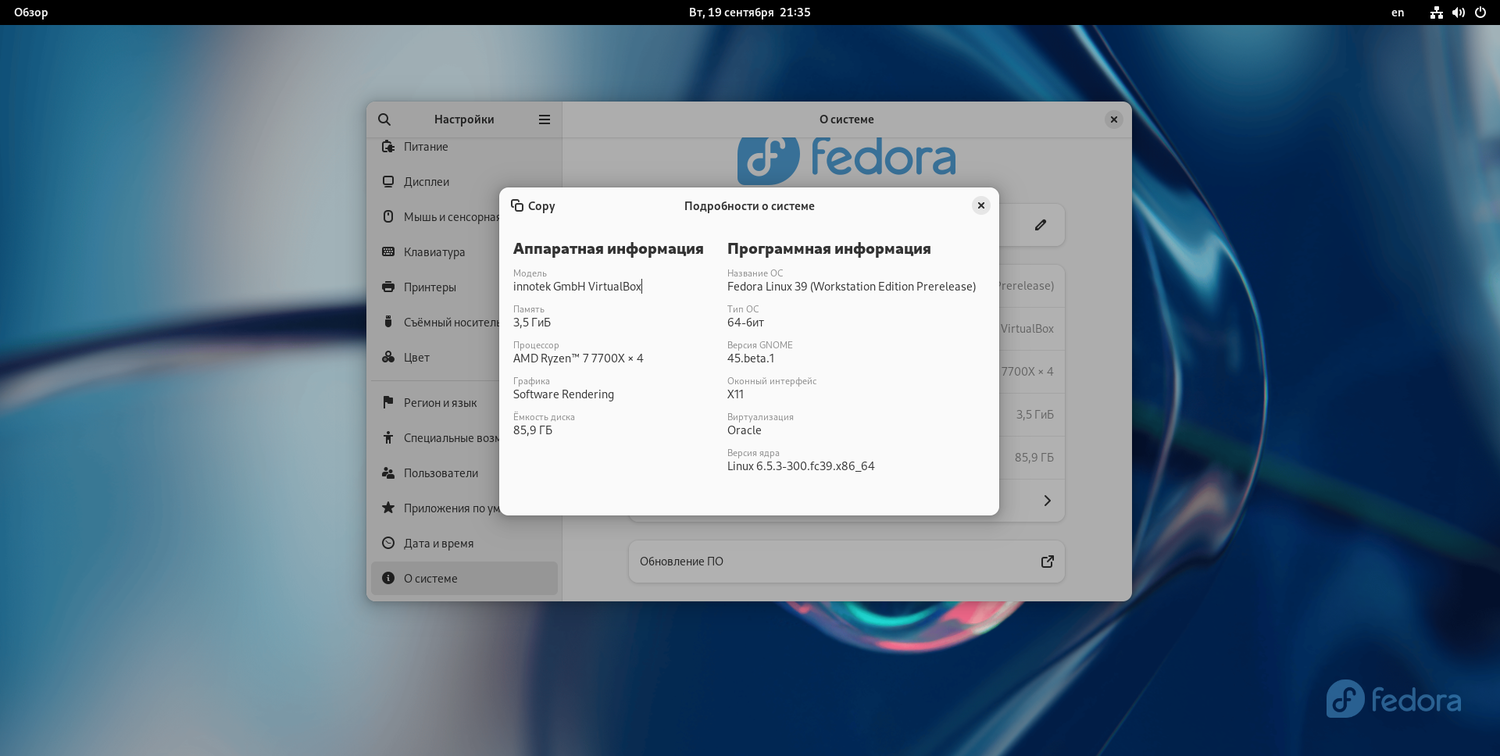Open the Принтеры panel
The height and width of the screenshot is (756, 1500).
pos(464,287)
